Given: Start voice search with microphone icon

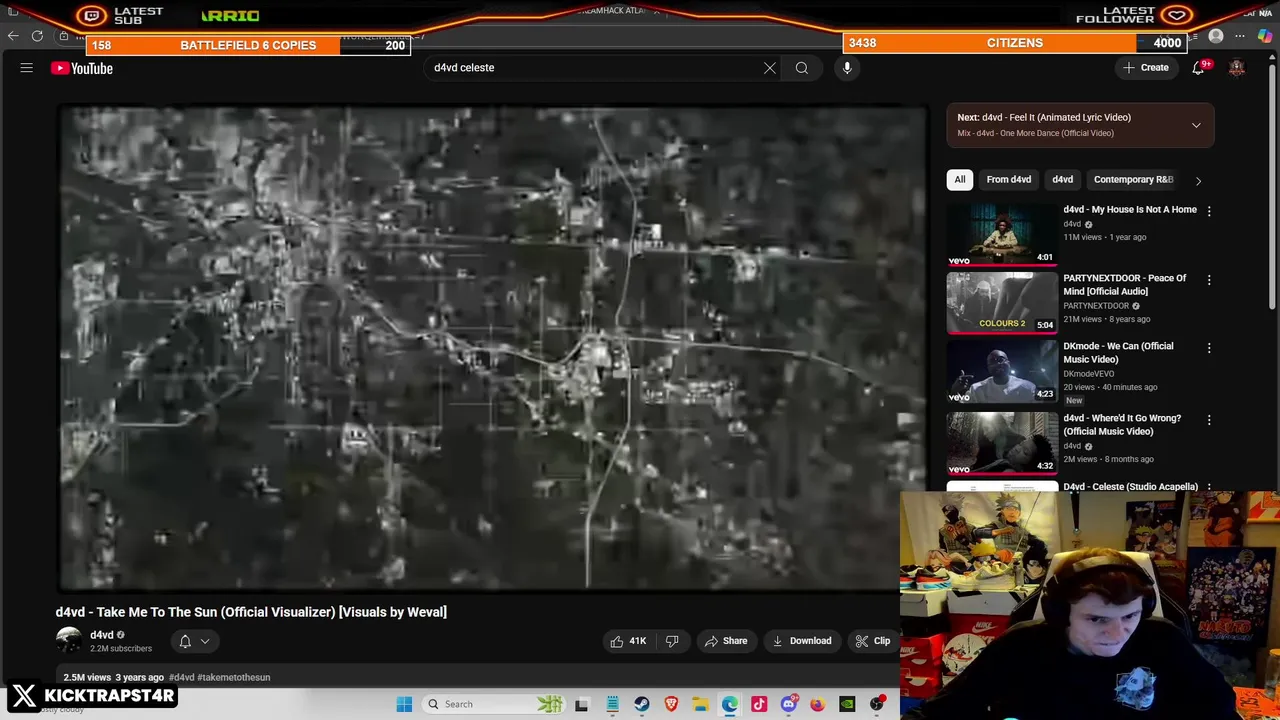Looking at the screenshot, I should (847, 68).
